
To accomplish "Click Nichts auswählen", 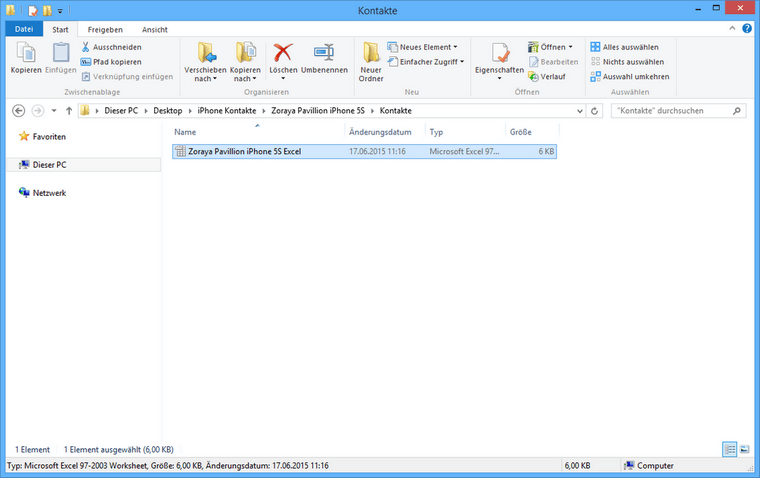I will coord(627,62).
